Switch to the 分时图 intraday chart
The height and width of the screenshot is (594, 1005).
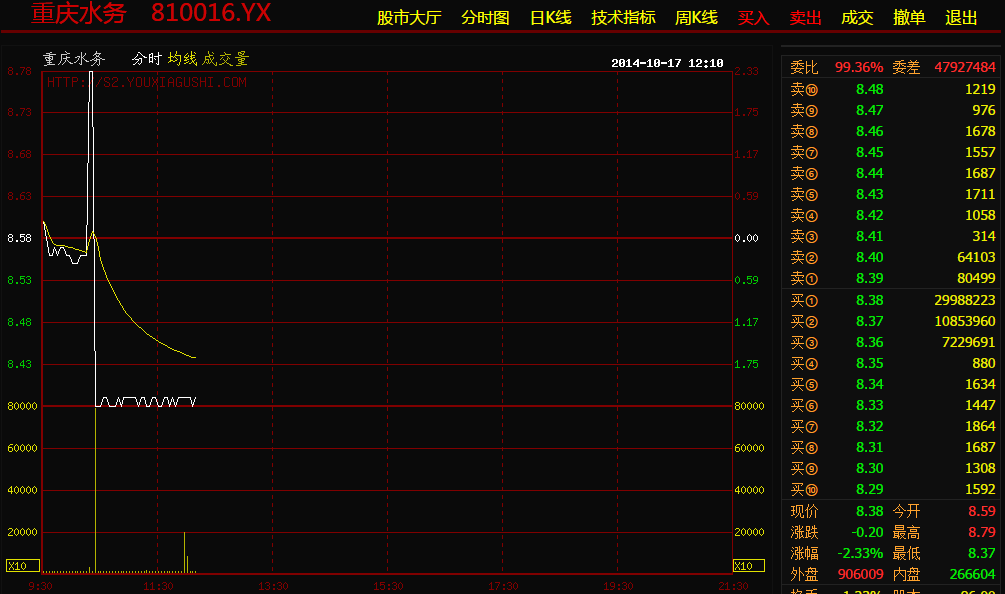(485, 18)
